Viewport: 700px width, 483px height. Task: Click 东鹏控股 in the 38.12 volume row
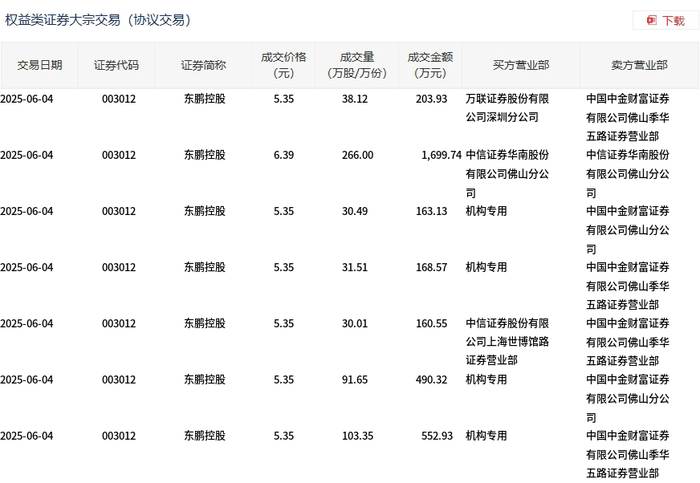(204, 99)
